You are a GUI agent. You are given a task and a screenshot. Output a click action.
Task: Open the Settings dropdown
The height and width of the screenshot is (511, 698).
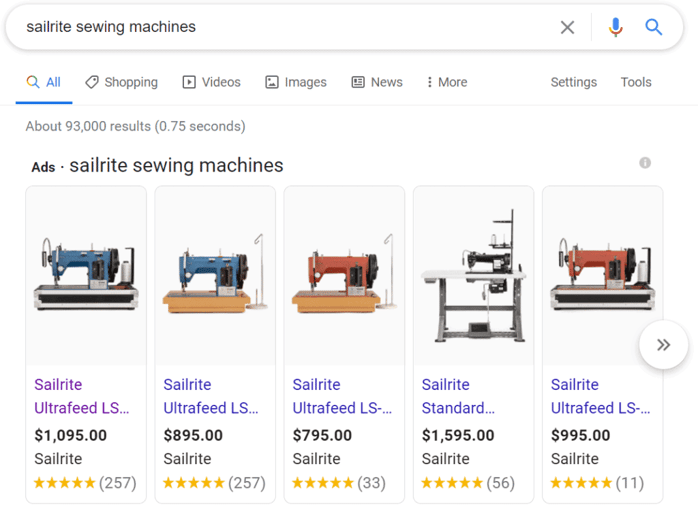573,82
